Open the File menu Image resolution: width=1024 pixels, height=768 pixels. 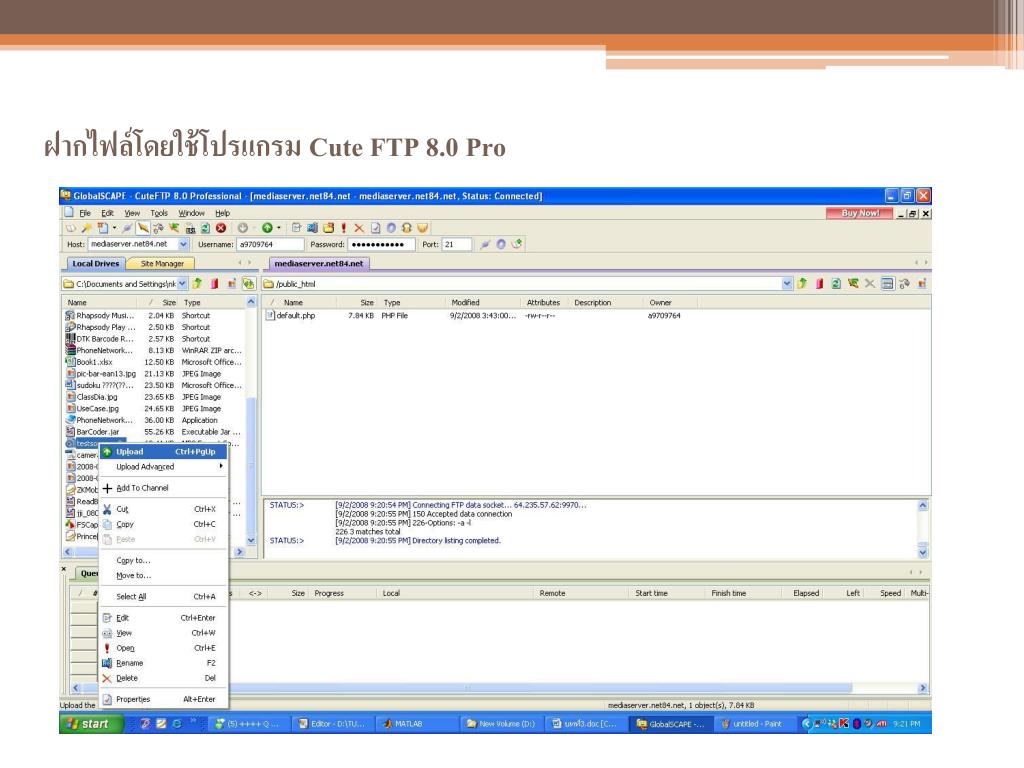click(85, 213)
